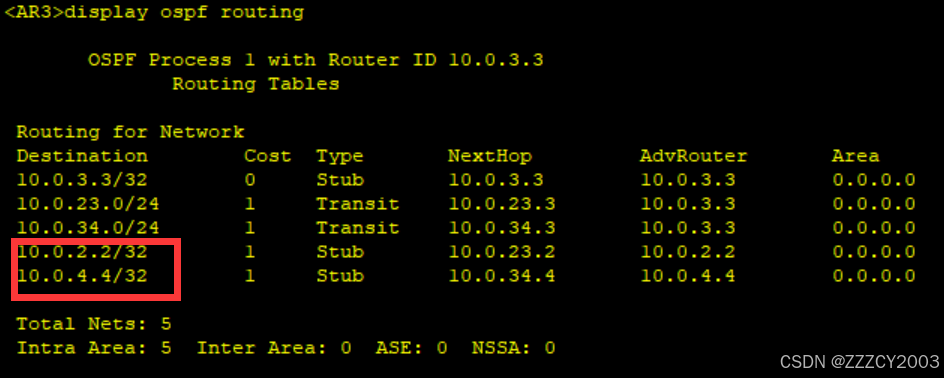Click the AdvRouter column header
Image resolution: width=944 pixels, height=378 pixels.
pyautogui.click(x=694, y=156)
